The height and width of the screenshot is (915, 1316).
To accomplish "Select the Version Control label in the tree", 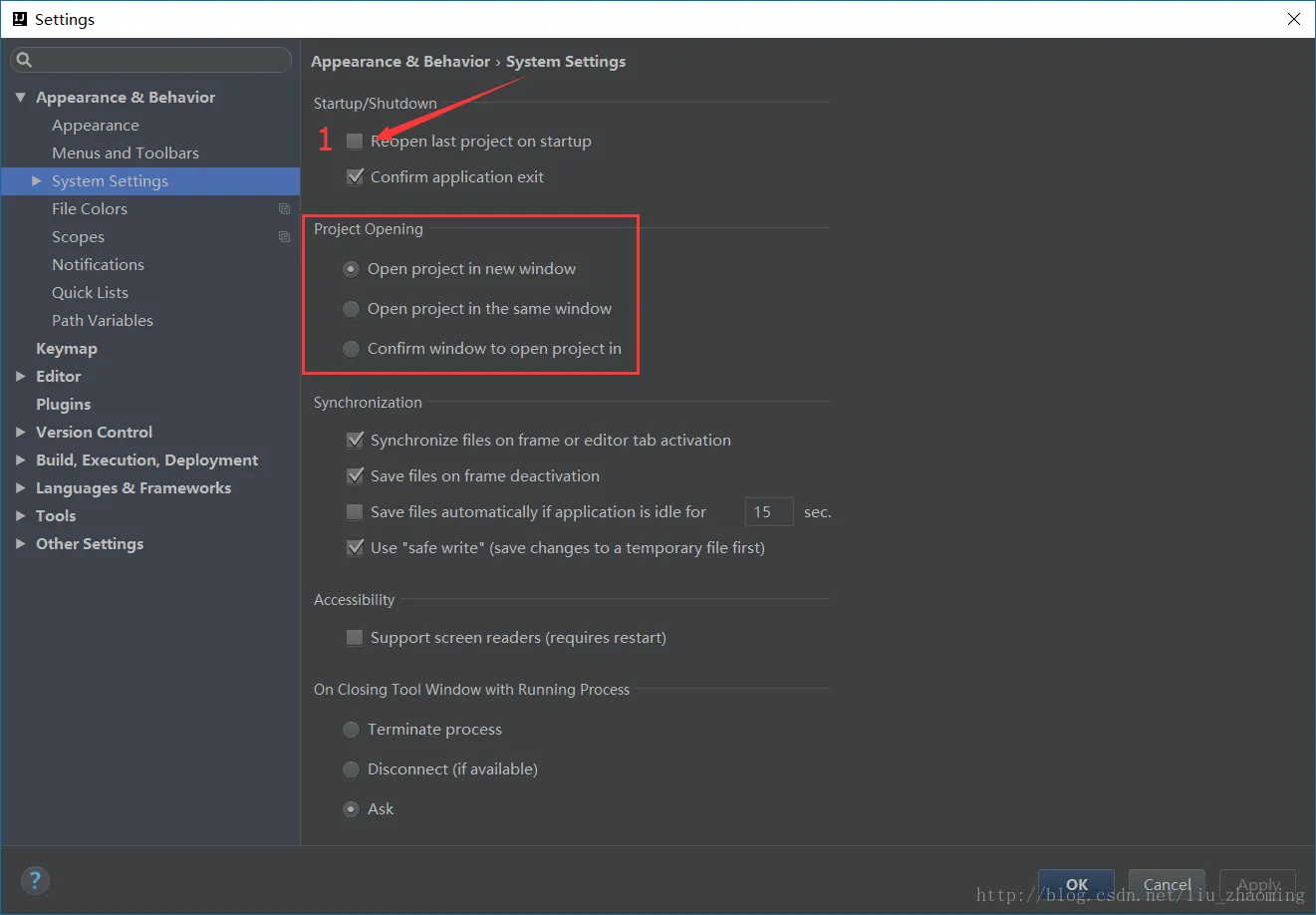I will [94, 433].
